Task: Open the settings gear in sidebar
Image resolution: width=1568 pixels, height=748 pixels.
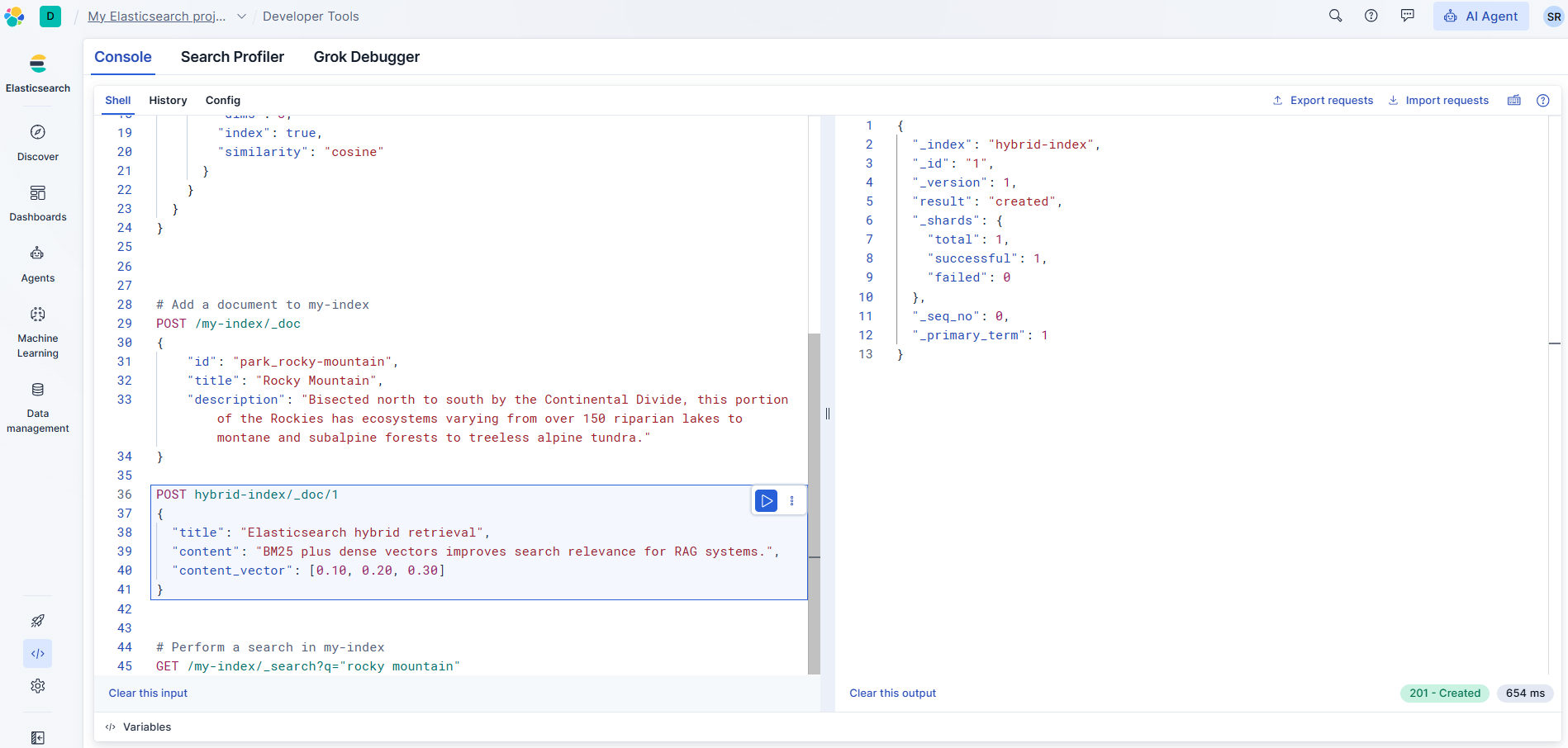Action: point(38,686)
